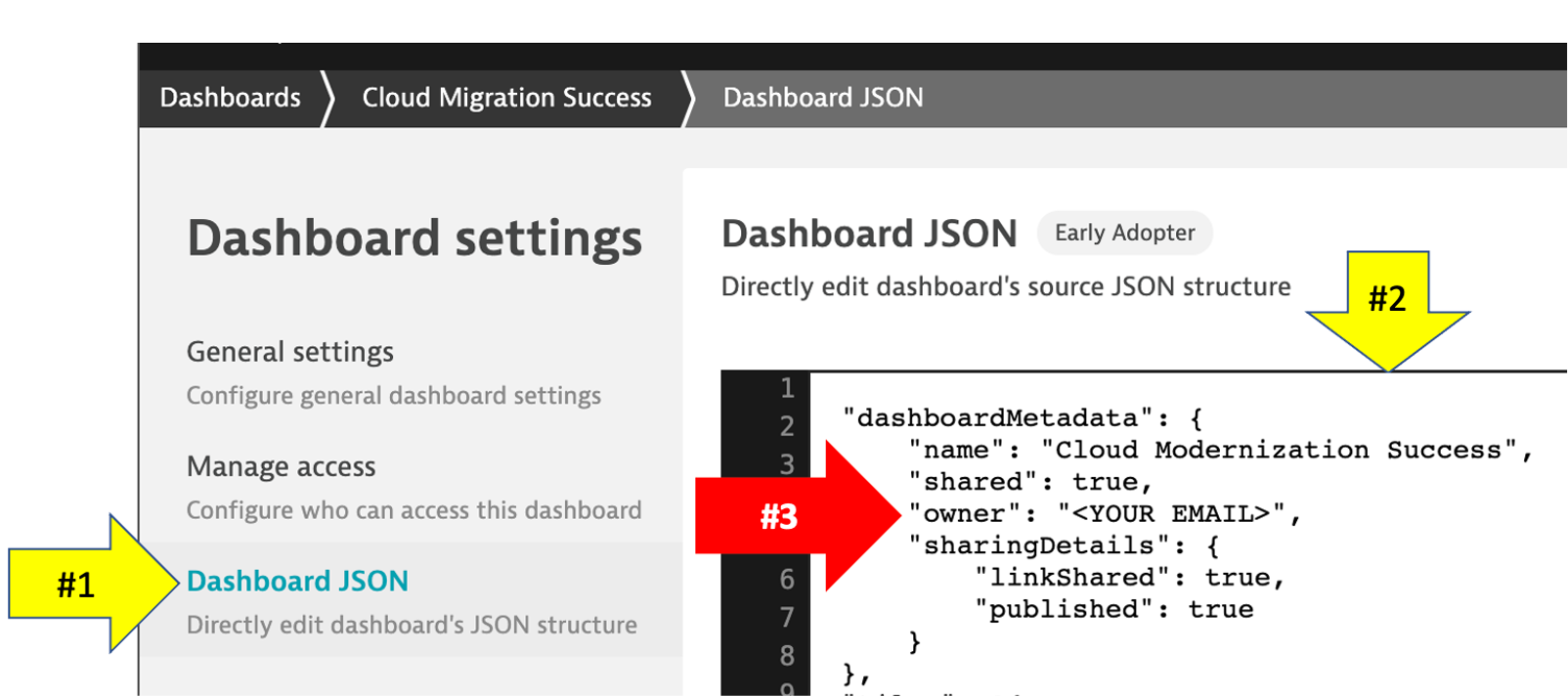The image size is (1568, 696).
Task: Open Manage access settings
Action: tap(281, 467)
